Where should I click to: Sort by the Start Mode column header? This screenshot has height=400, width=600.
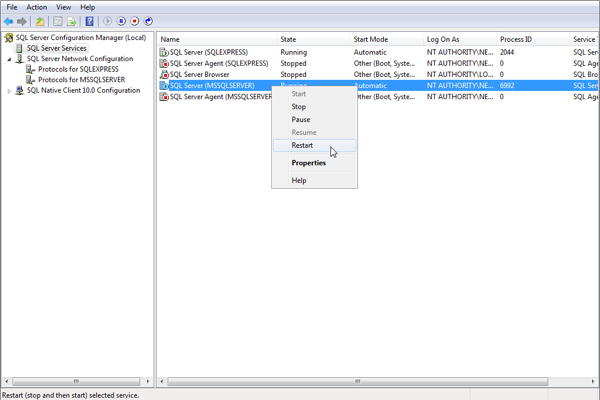click(386, 39)
